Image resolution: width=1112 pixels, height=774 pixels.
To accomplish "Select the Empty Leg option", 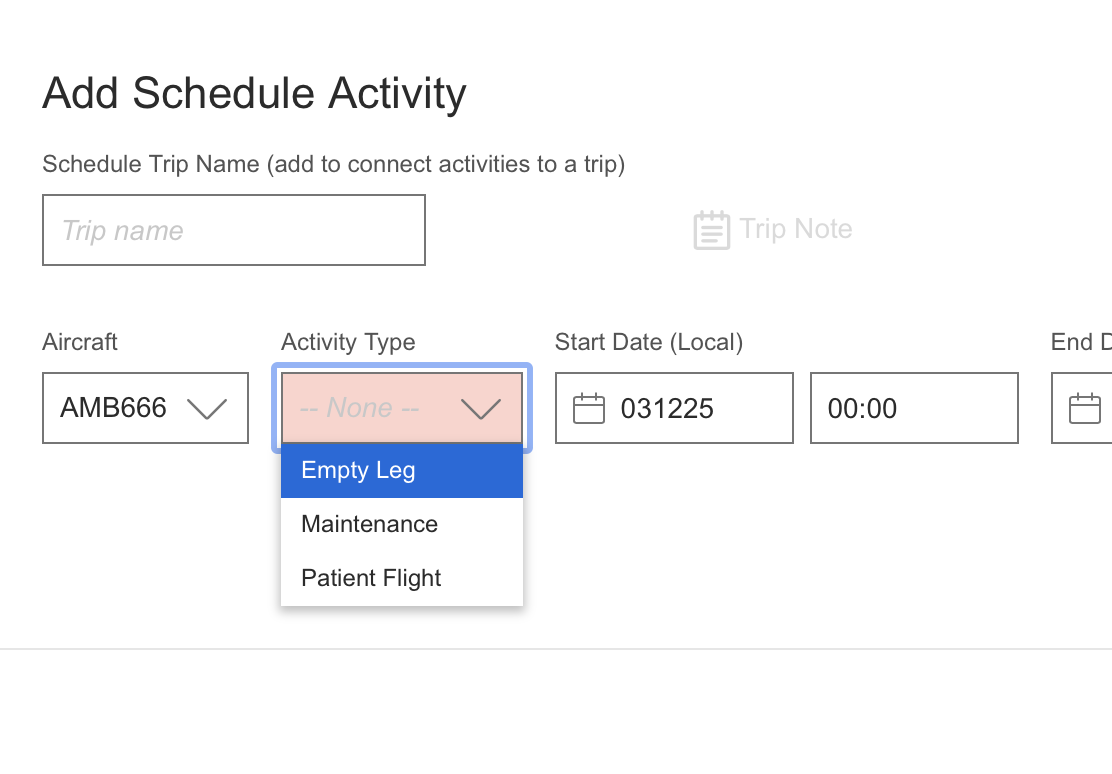I will click(358, 470).
